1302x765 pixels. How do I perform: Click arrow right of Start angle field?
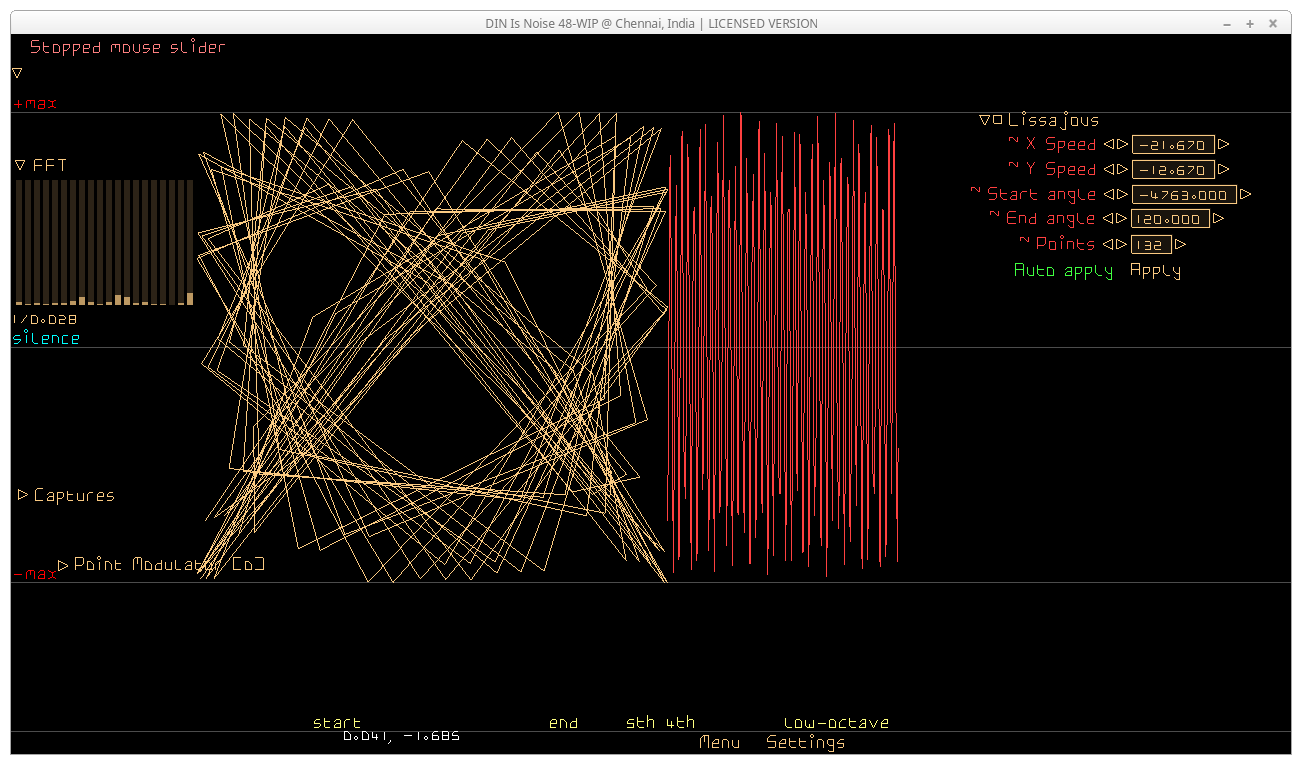1245,194
